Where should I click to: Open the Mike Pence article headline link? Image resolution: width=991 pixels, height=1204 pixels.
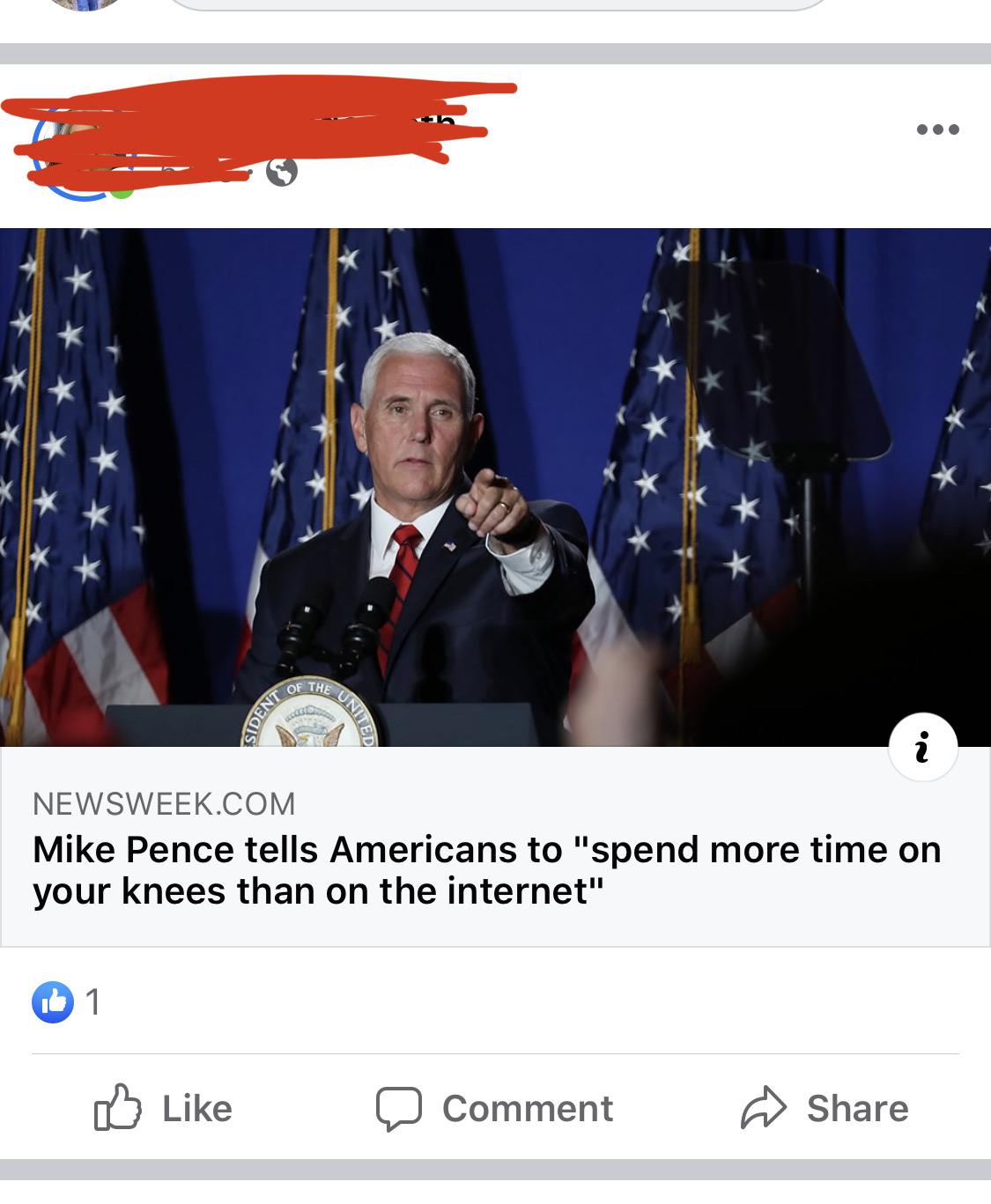click(x=487, y=870)
